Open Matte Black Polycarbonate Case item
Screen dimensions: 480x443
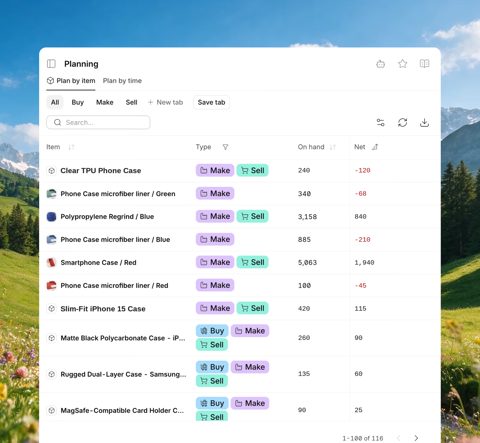[123, 338]
